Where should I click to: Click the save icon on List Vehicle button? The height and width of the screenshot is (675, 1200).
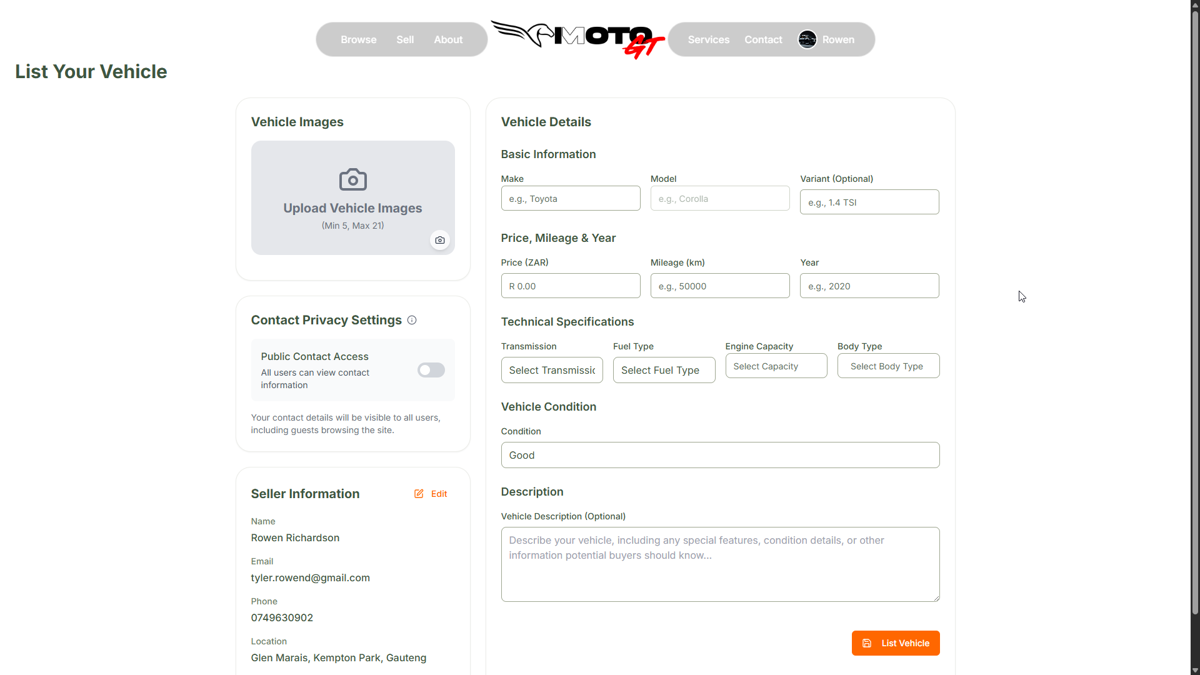click(x=867, y=643)
